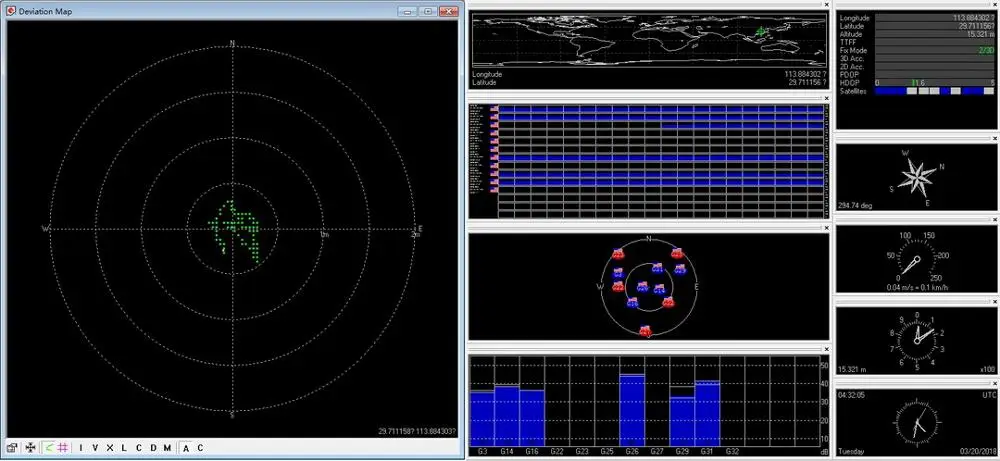The image size is (1000, 461).
Task: Click the analog UTC clock face
Action: [916, 424]
